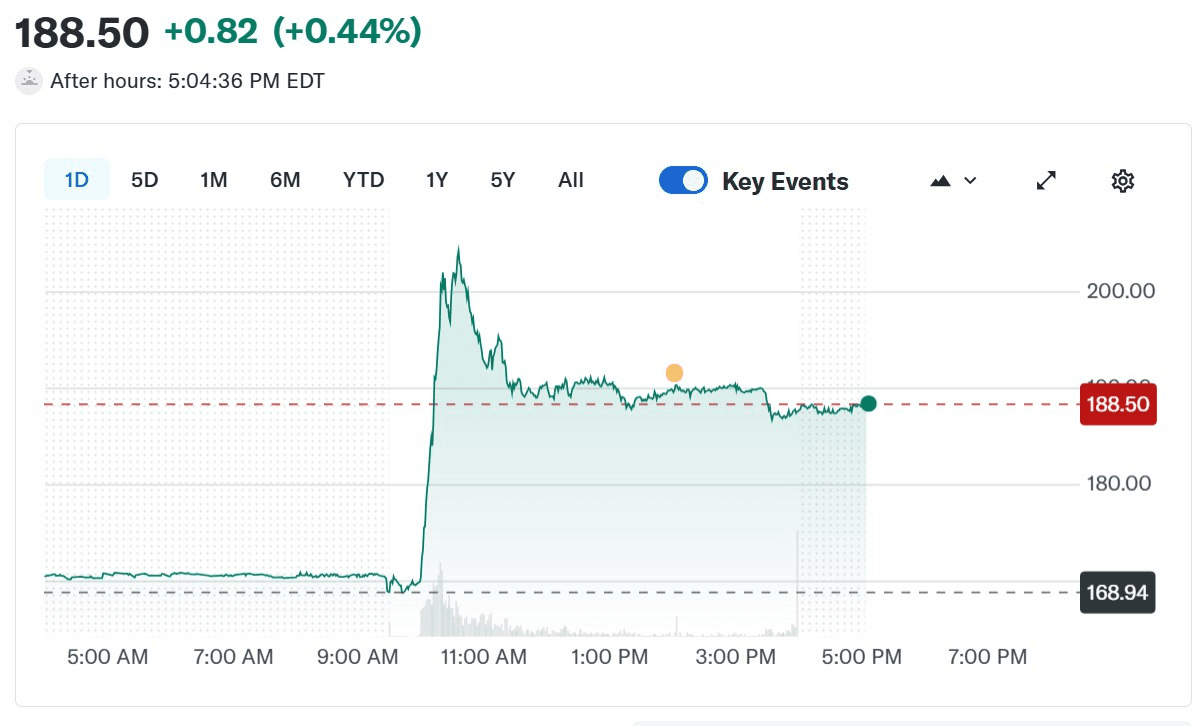The width and height of the screenshot is (1200, 726).
Task: Switch to the YTD view
Action: point(363,180)
